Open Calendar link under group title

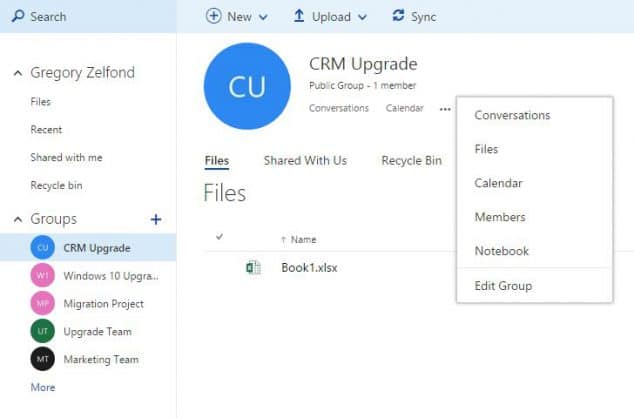coord(405,108)
